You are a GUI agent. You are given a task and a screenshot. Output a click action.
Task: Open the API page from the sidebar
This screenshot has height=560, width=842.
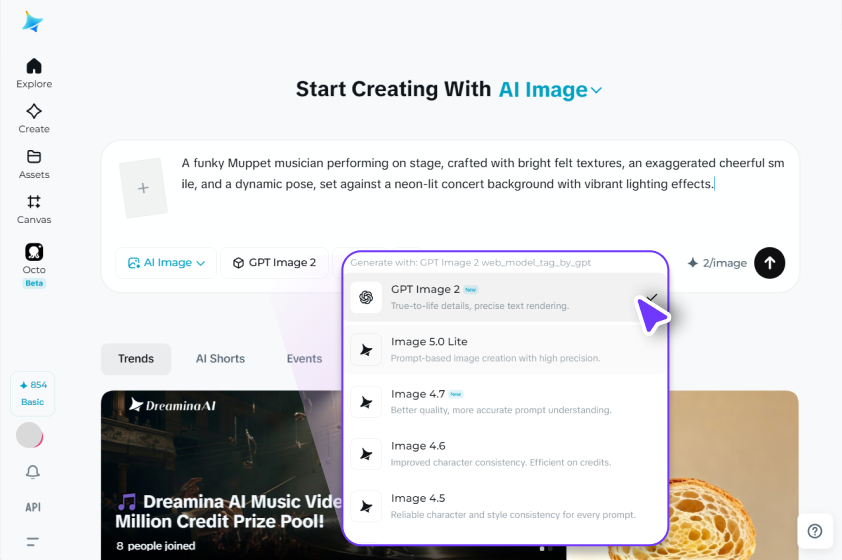[x=33, y=507]
